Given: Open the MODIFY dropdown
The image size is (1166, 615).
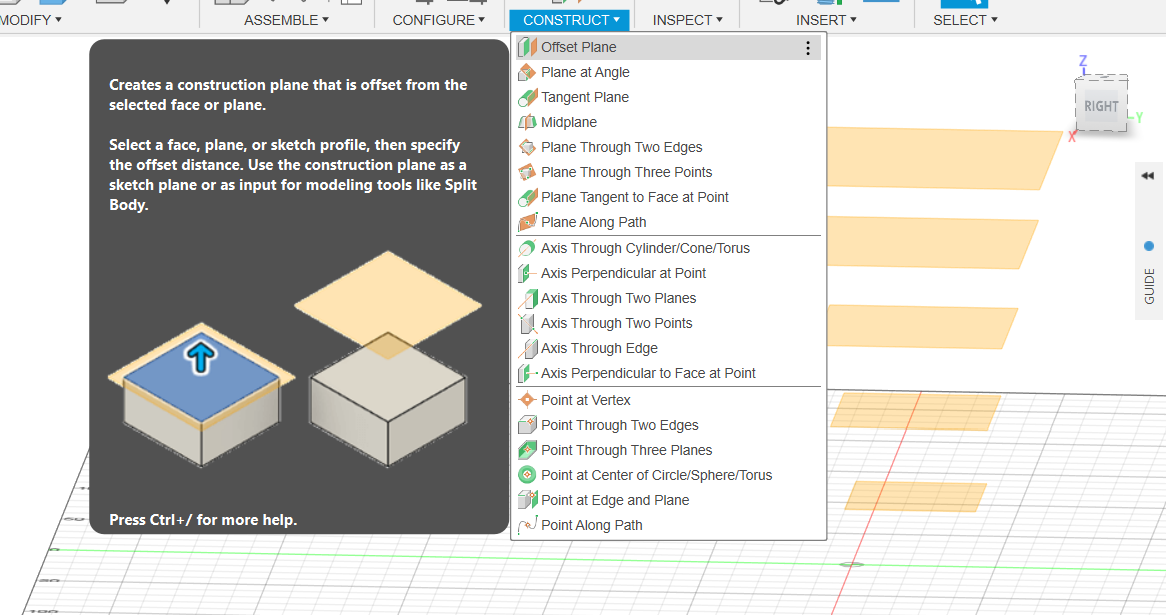Looking at the screenshot, I should [x=30, y=20].
